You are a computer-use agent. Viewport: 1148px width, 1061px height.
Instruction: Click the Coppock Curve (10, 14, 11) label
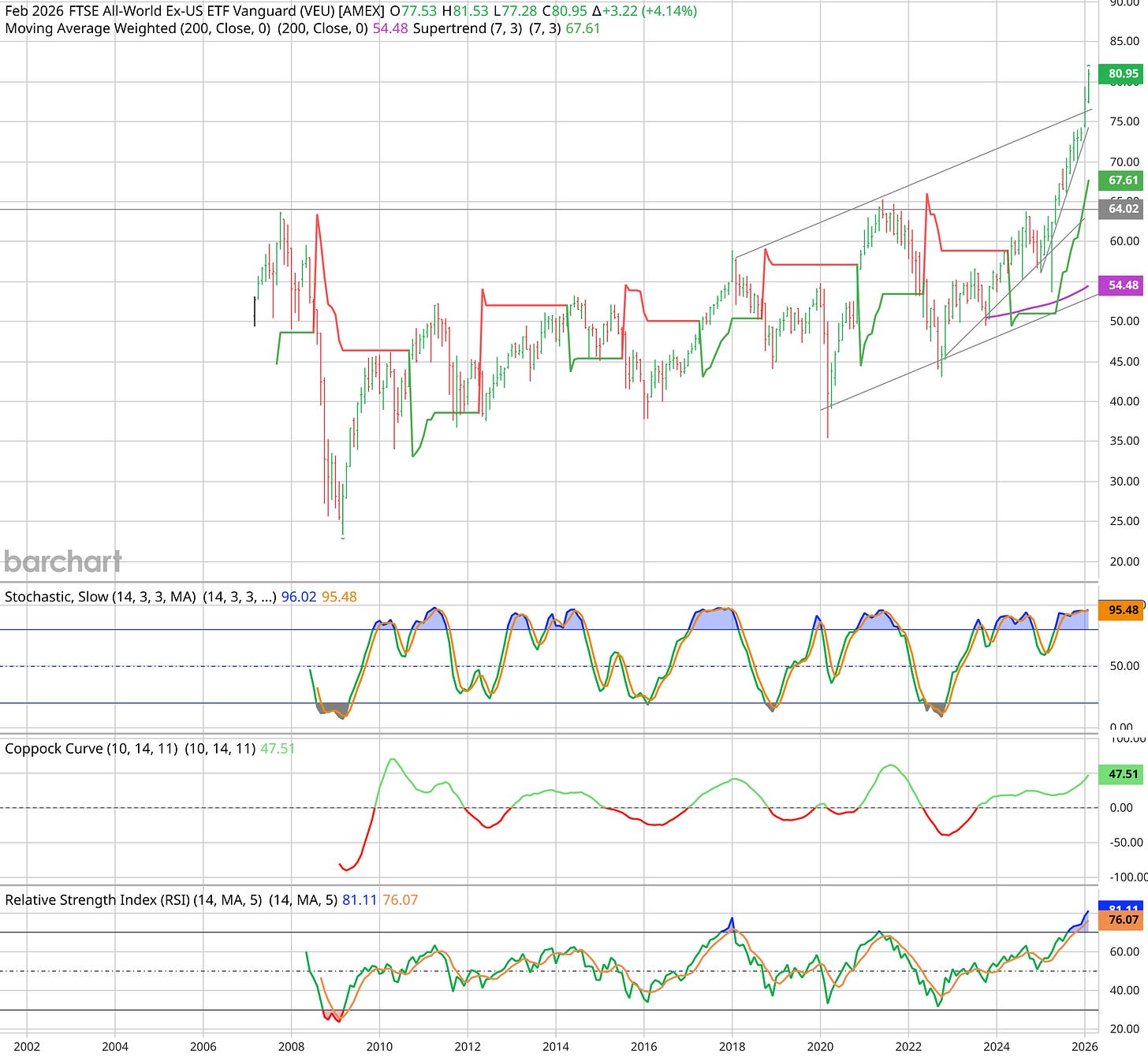pos(92,748)
